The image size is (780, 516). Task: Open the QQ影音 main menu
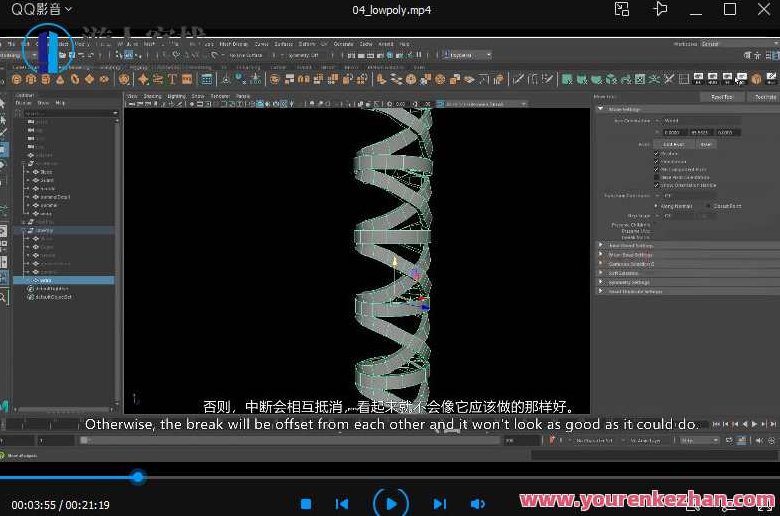(41, 9)
